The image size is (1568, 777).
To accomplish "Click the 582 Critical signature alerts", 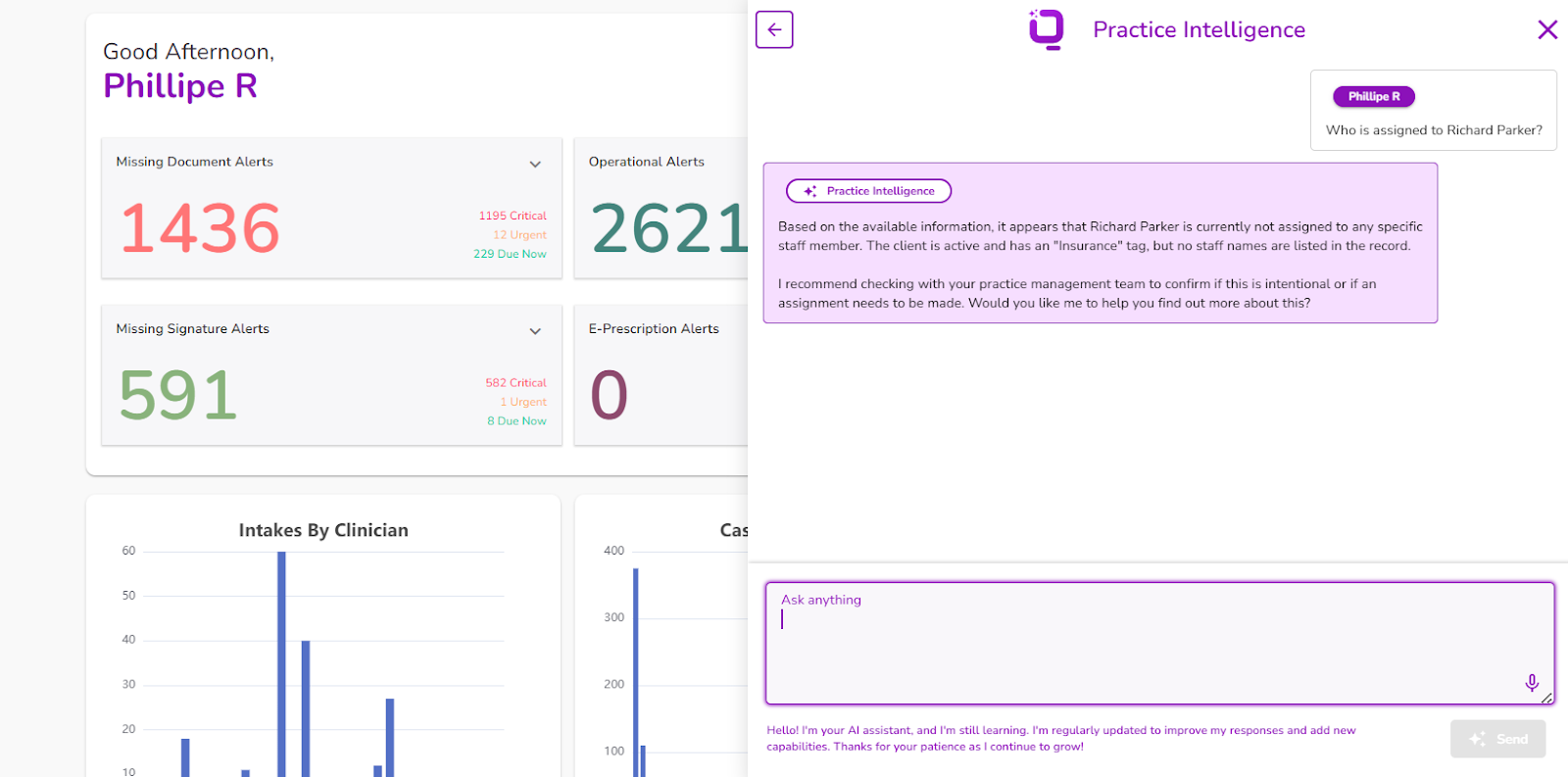I will 515,383.
